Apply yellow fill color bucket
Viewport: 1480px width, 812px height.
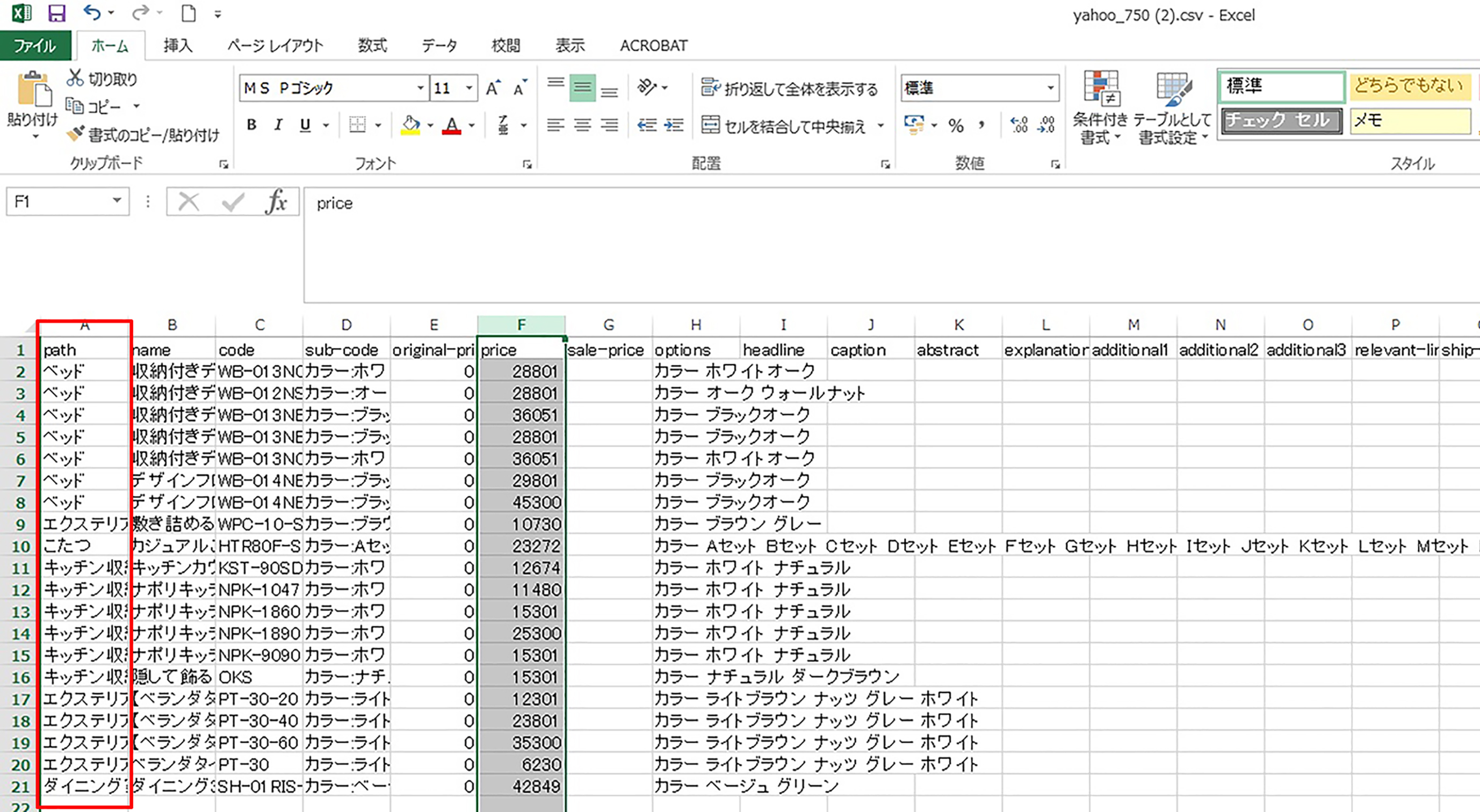click(x=410, y=125)
